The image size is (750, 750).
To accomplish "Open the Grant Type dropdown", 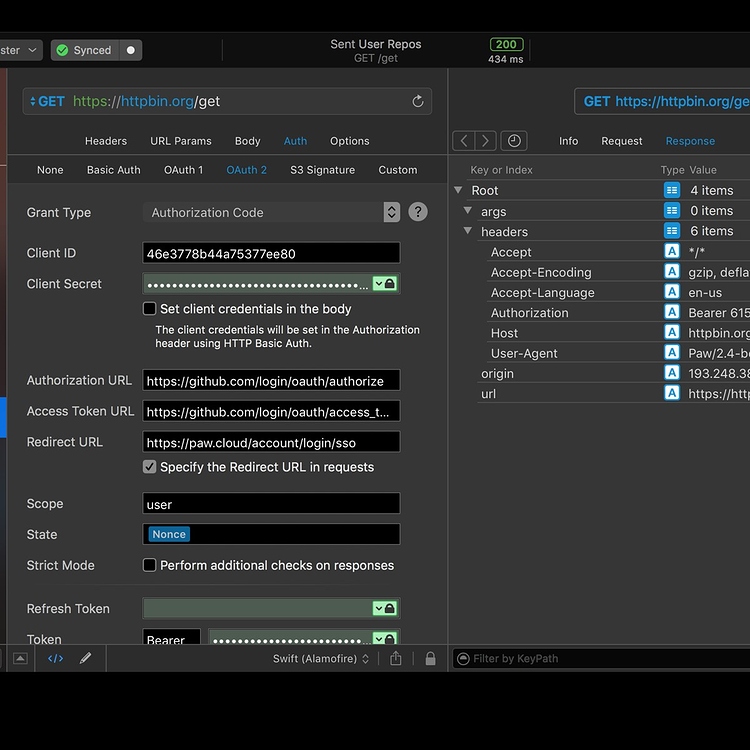I will (x=271, y=212).
